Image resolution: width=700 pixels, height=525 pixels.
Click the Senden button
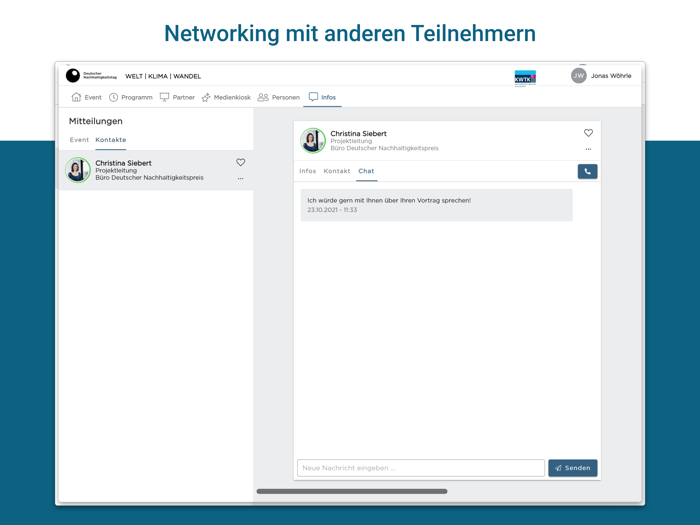pos(573,468)
